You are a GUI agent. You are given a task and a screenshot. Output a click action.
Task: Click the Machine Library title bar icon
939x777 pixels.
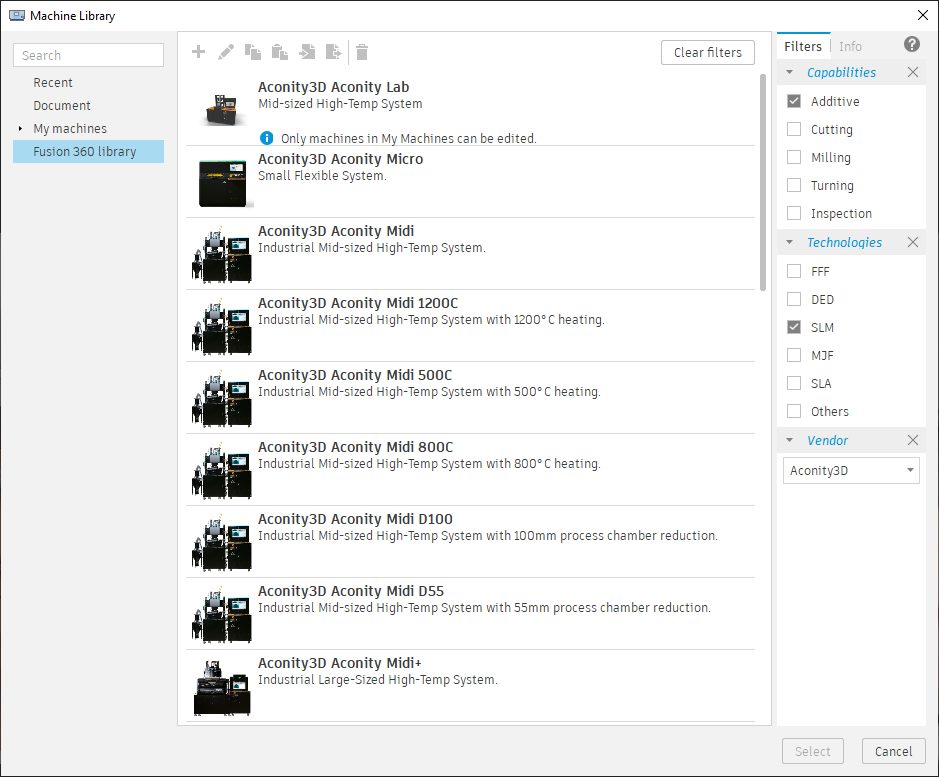tap(17, 16)
